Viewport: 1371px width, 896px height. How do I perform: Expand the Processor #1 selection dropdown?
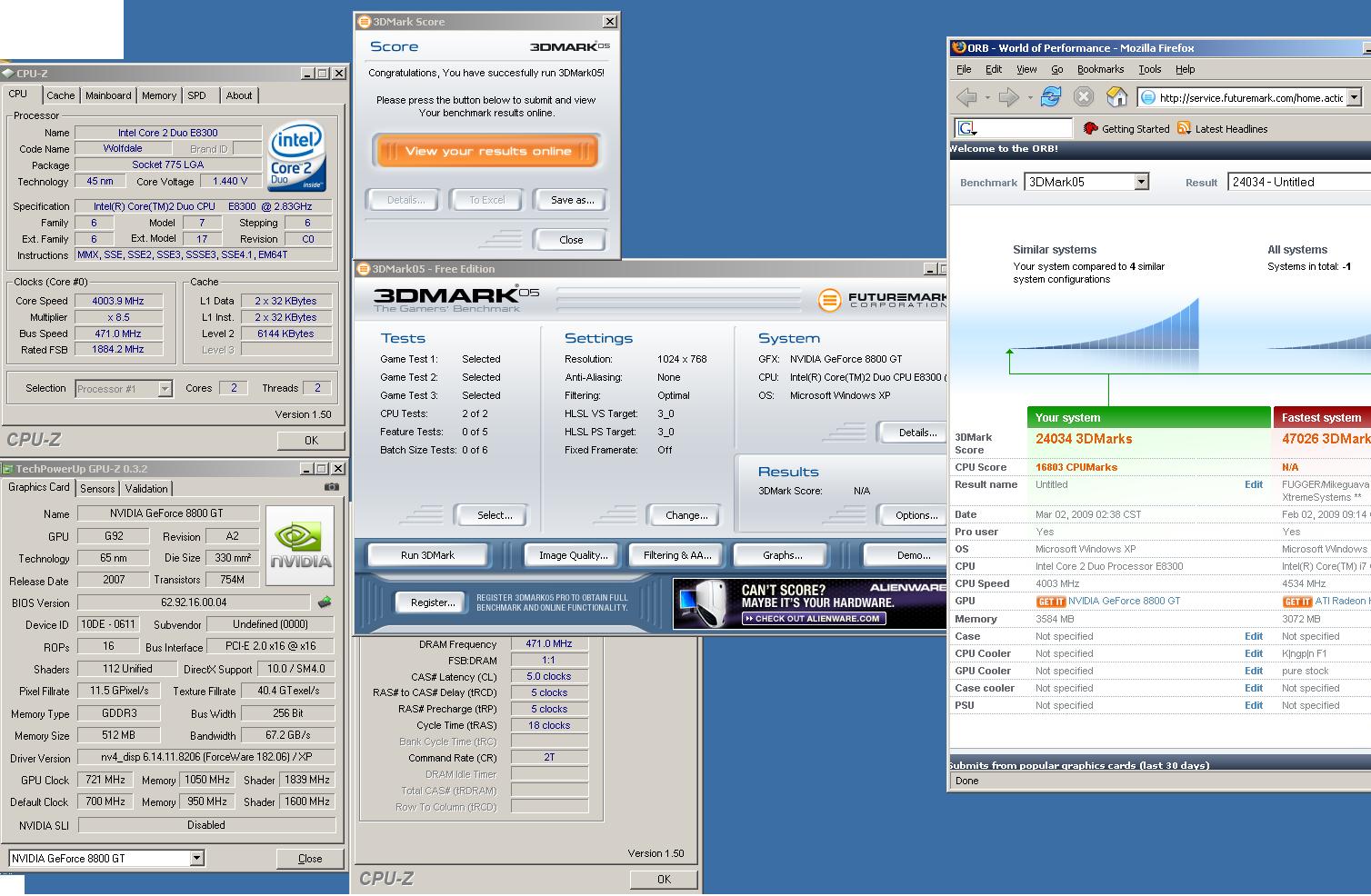coord(165,389)
